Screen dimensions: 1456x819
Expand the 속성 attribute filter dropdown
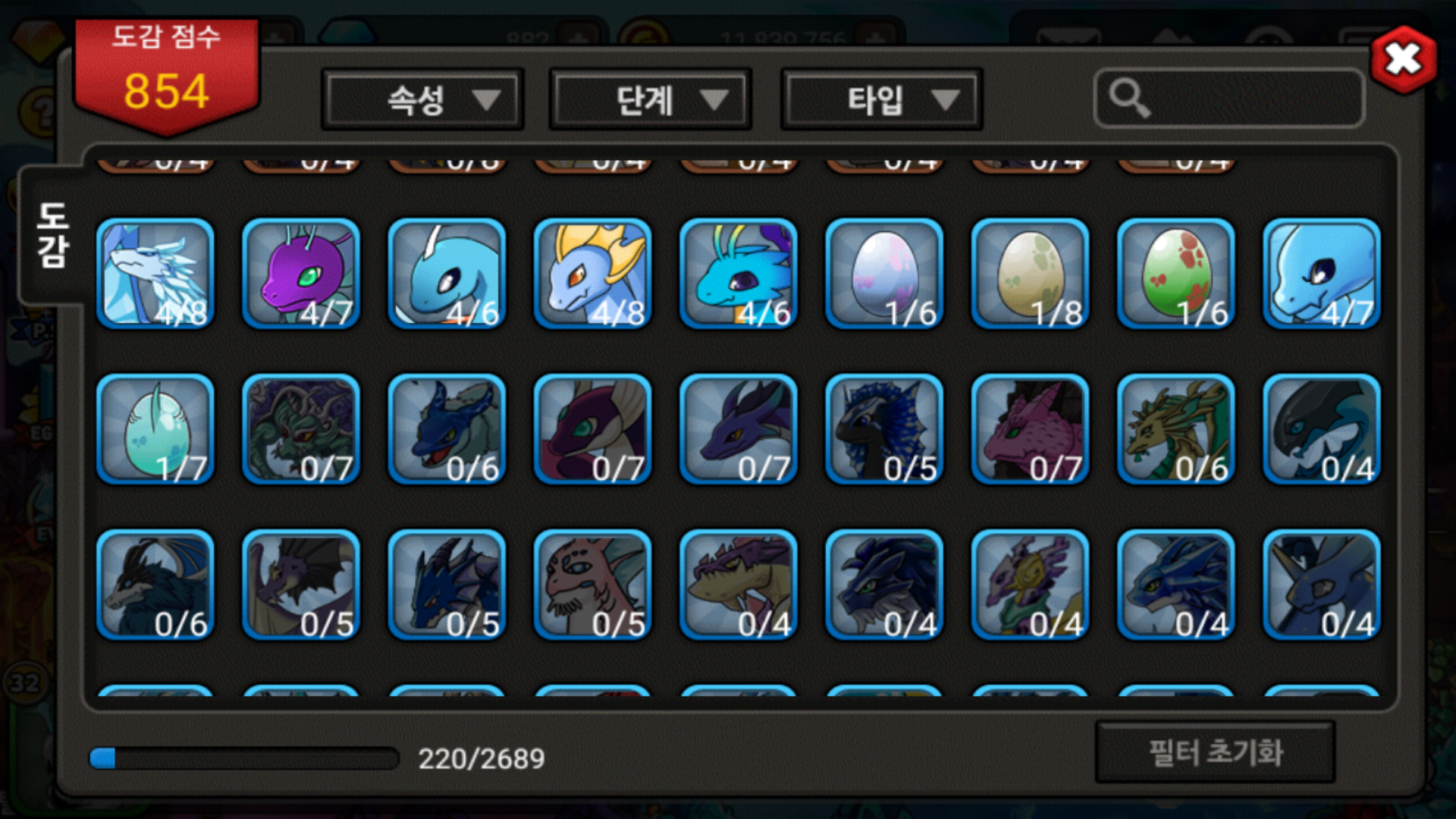click(422, 99)
